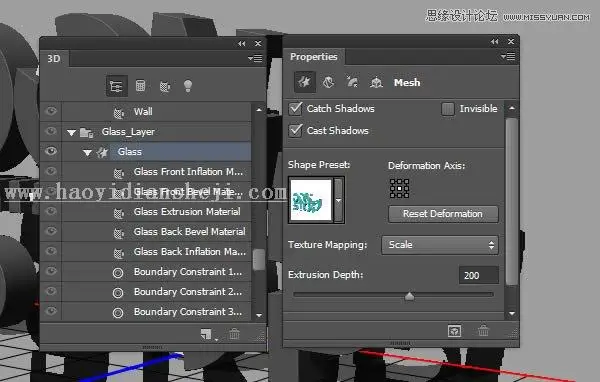Click the Deformation Axis grid
Screen dimensions: 600x382
point(399,188)
